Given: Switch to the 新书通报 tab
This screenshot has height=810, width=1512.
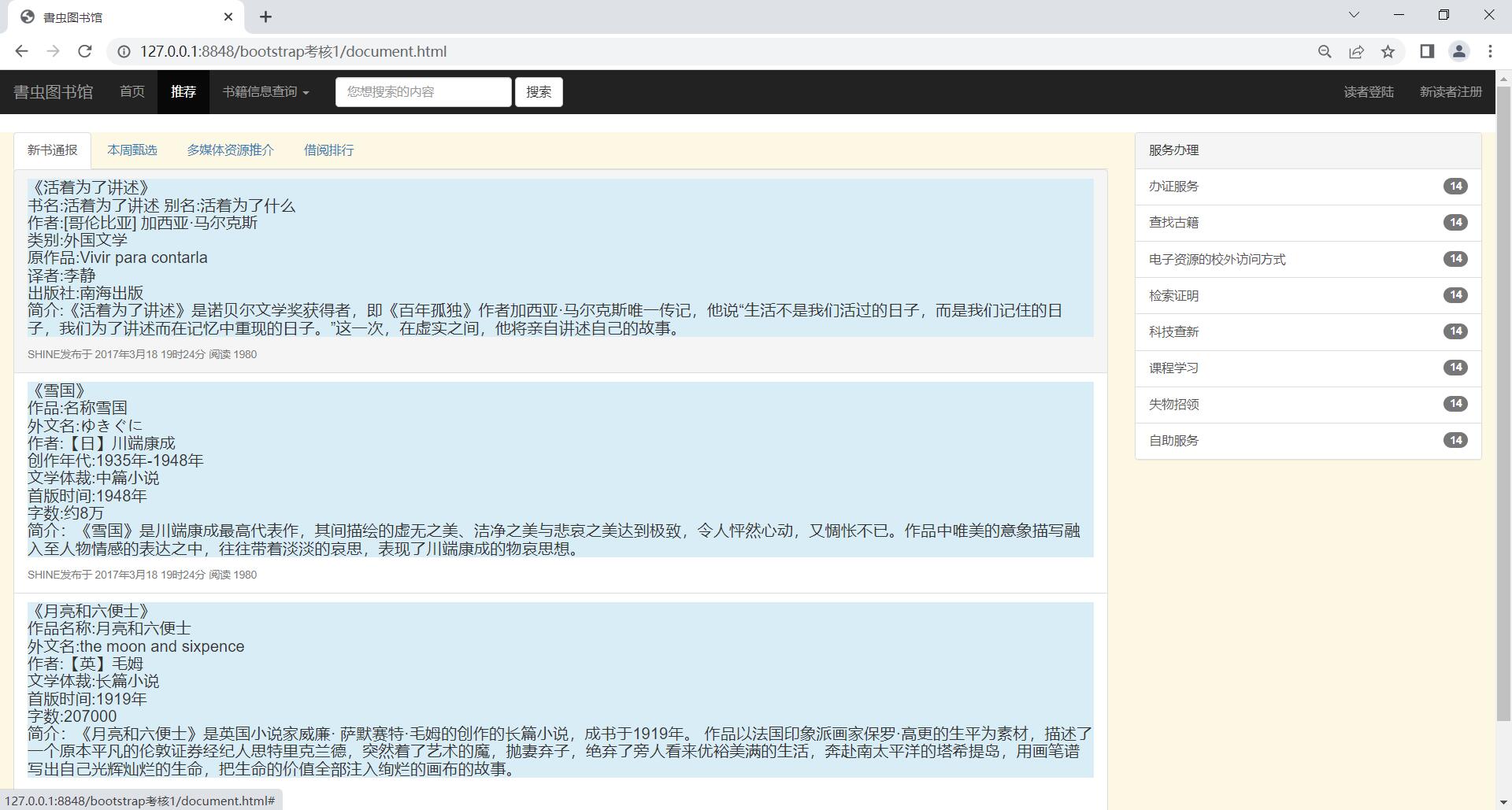Looking at the screenshot, I should [53, 150].
